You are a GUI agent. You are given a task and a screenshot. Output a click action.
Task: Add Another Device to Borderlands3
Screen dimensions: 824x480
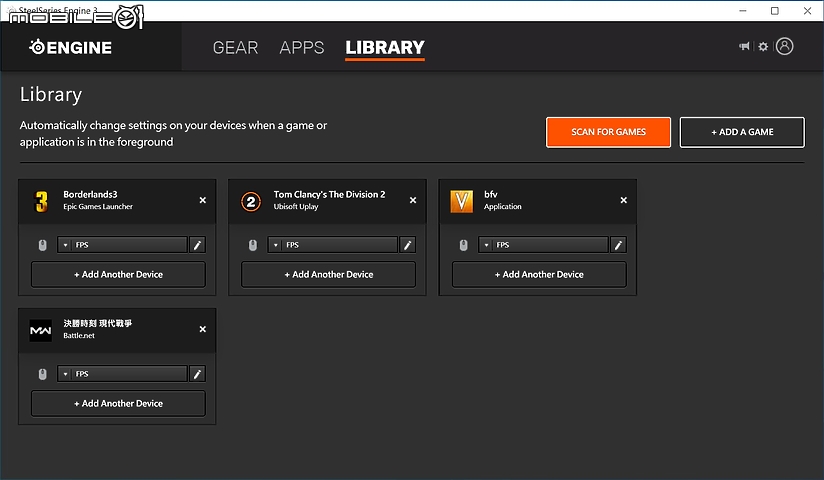click(x=118, y=274)
